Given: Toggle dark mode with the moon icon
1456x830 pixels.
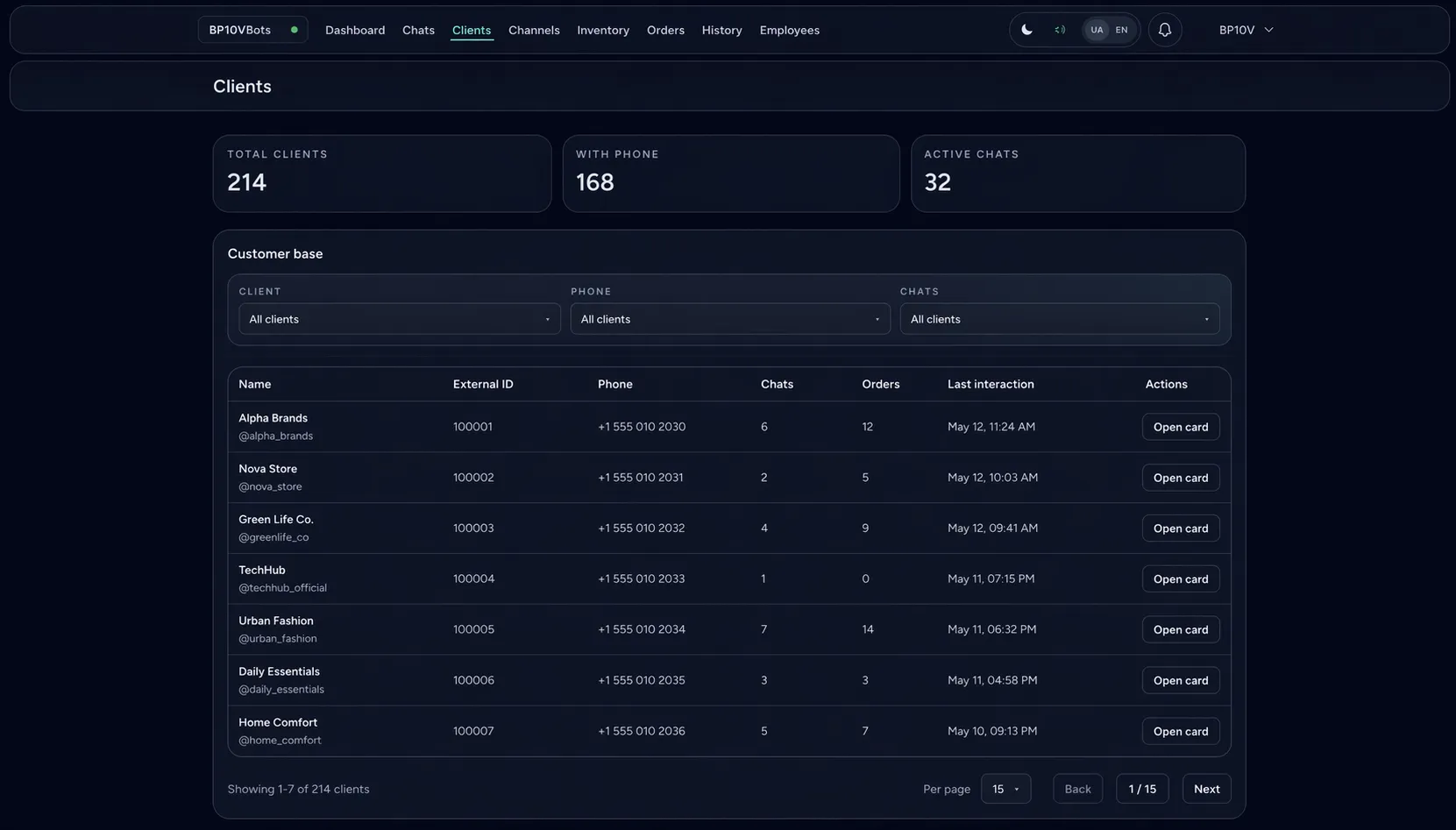Looking at the screenshot, I should point(1026,30).
